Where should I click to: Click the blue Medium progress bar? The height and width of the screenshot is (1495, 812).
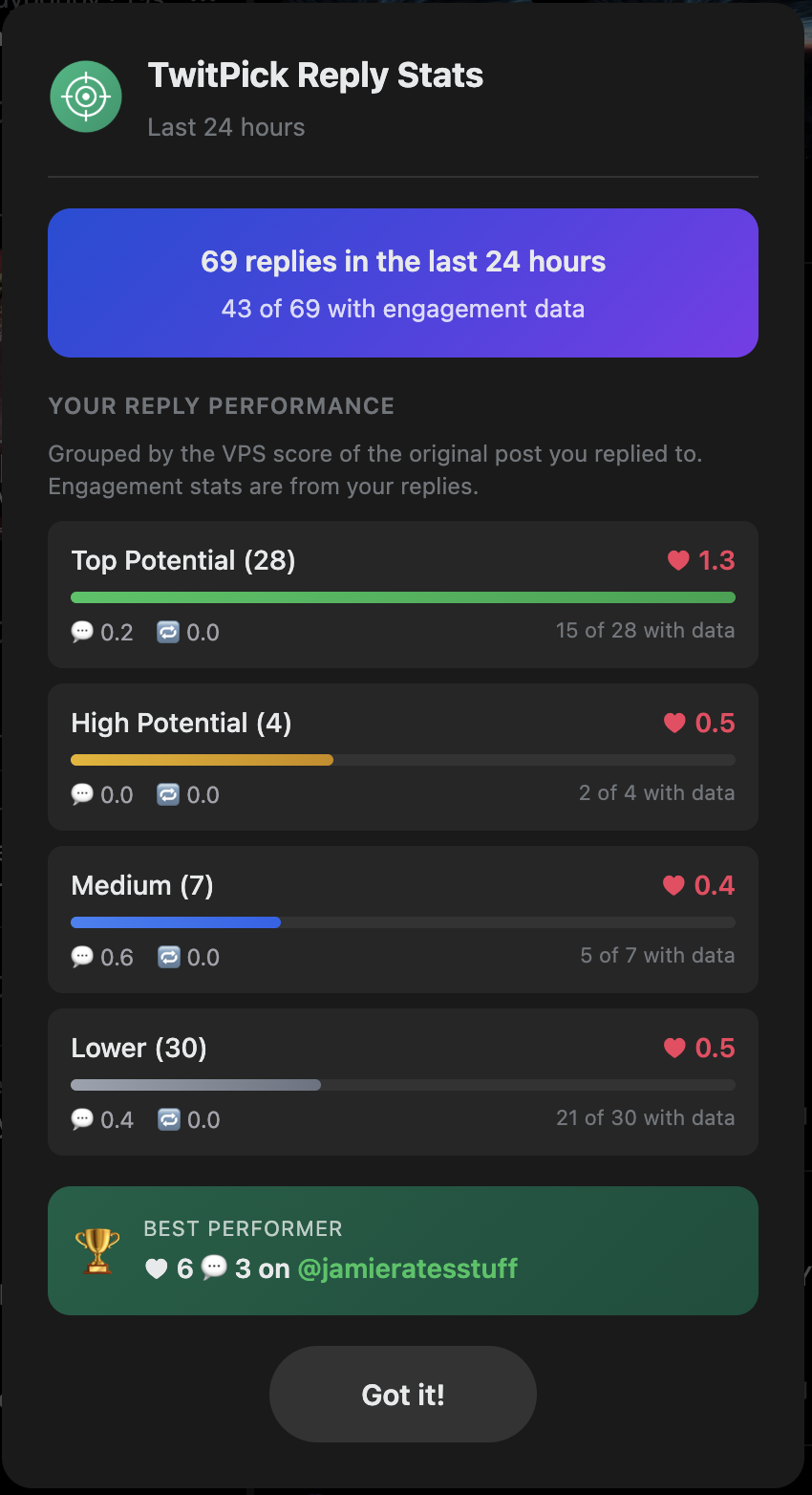[176, 923]
